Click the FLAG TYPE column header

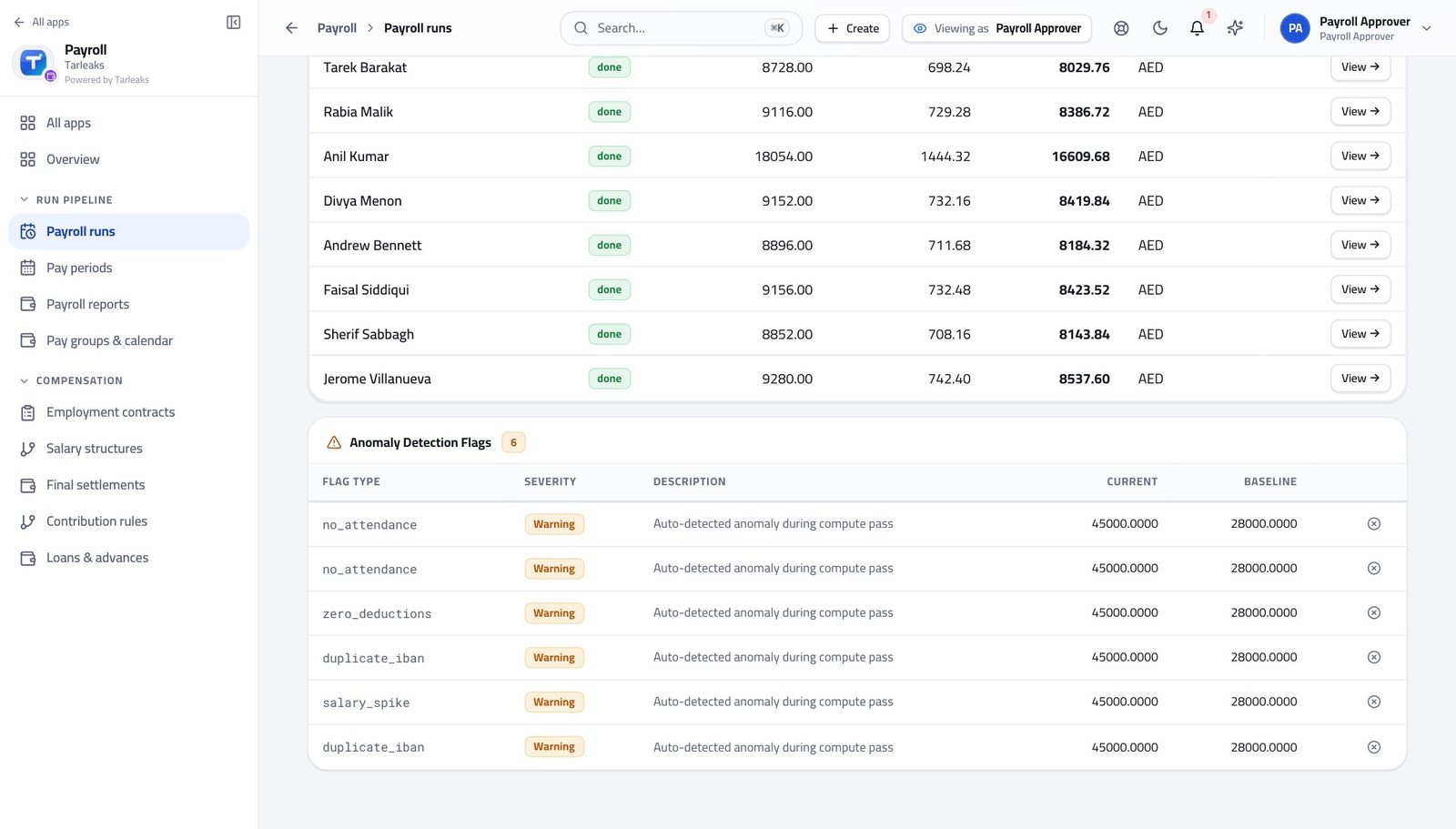(351, 481)
